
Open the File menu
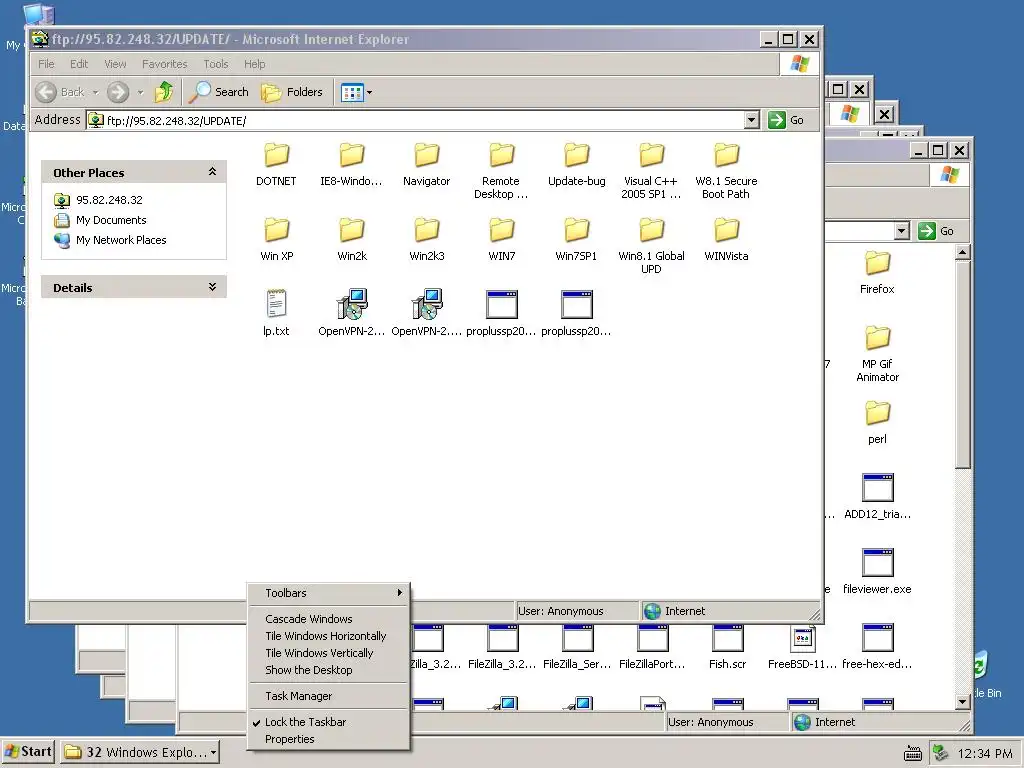pos(46,64)
